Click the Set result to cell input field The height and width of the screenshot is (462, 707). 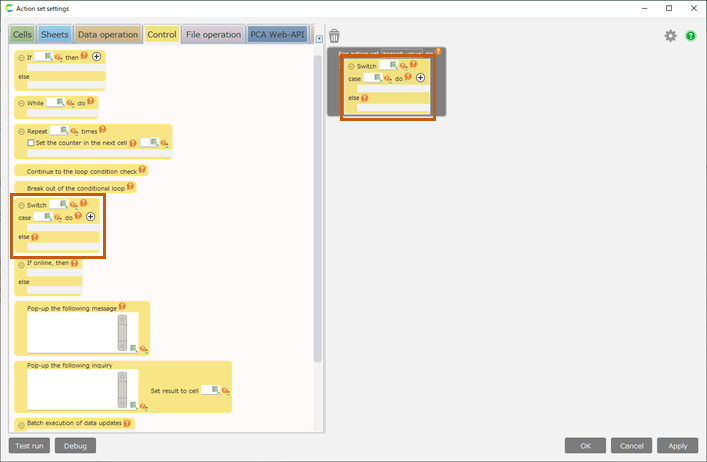pos(208,390)
